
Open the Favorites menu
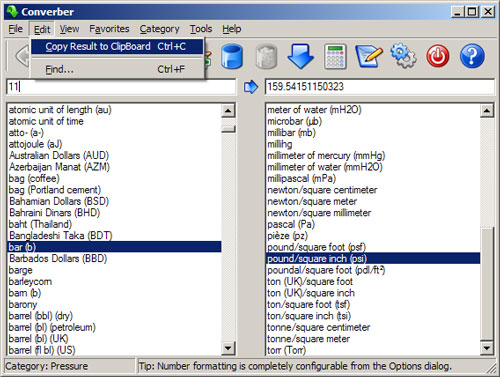(109, 29)
